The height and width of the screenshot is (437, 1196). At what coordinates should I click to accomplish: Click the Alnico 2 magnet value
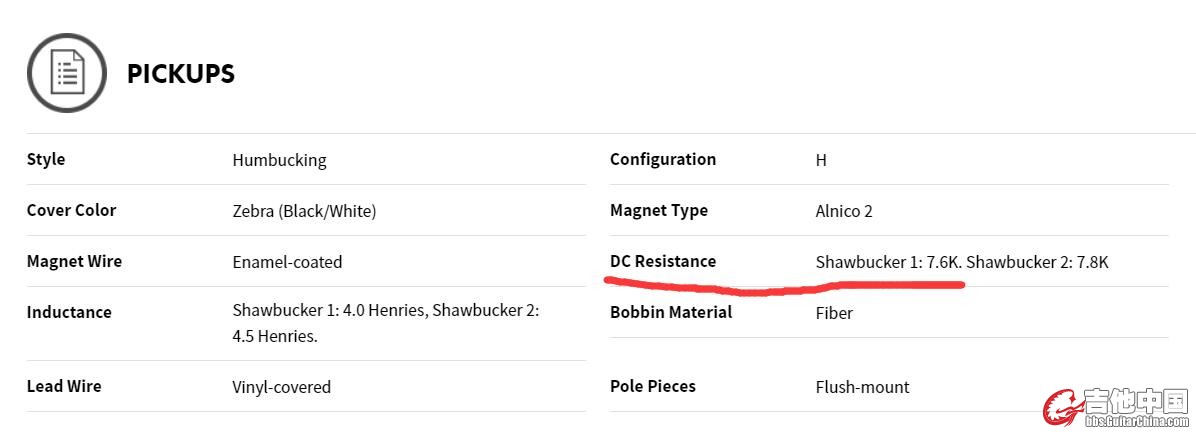(x=844, y=211)
